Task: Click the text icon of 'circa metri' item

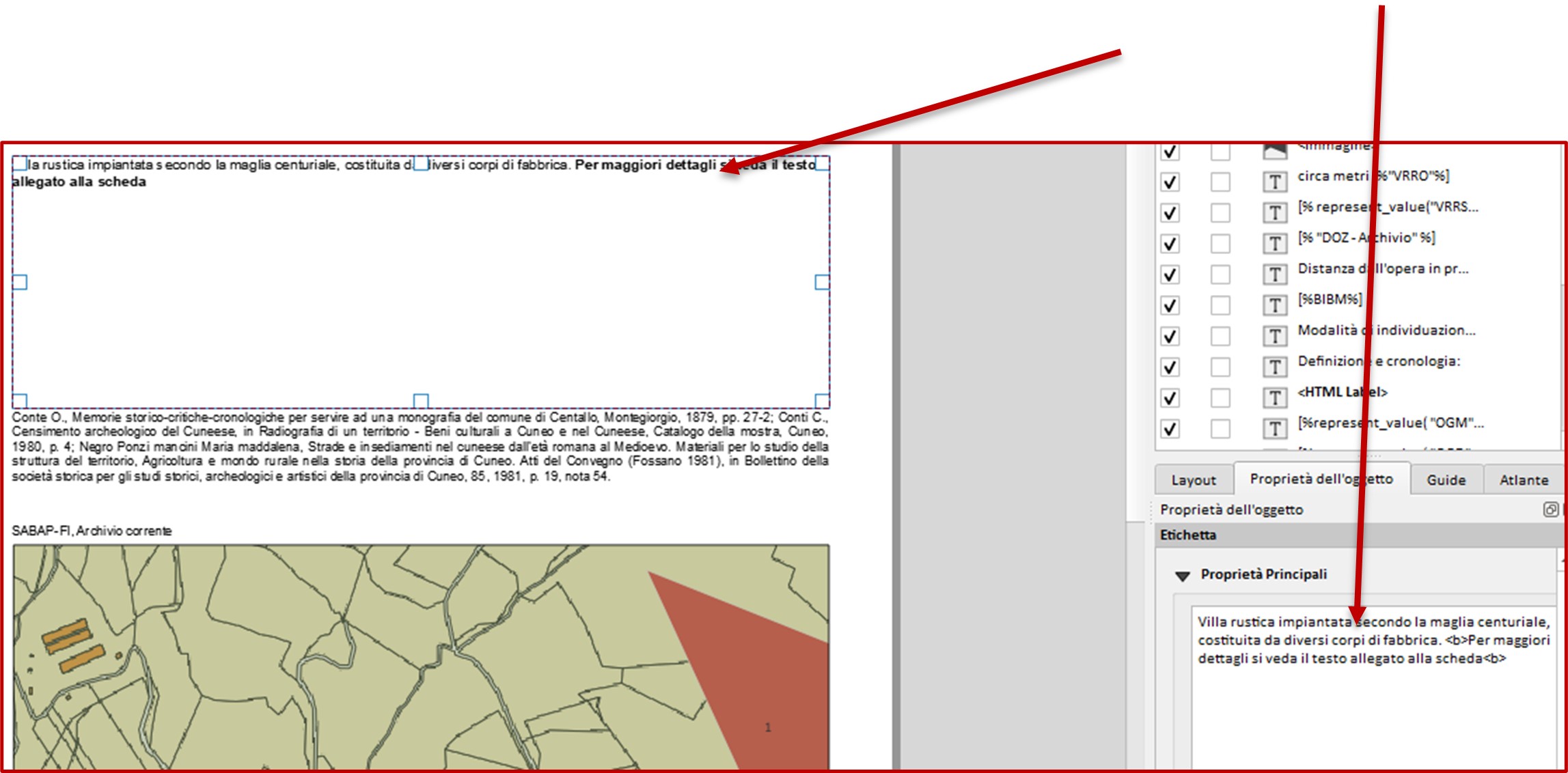Action: 1274,182
